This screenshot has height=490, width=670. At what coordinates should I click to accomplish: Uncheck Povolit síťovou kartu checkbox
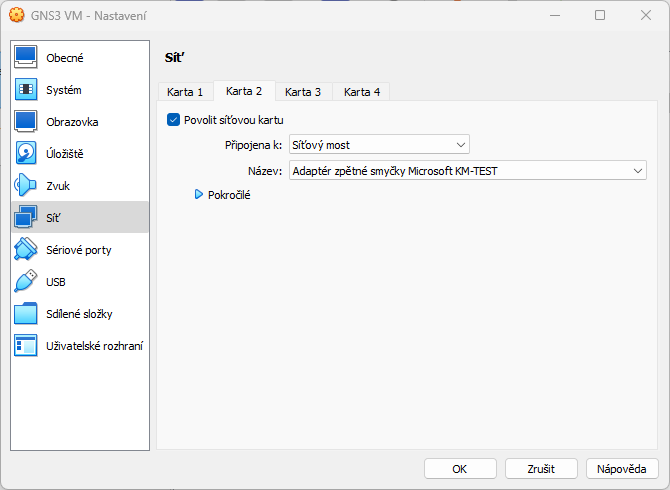(173, 120)
